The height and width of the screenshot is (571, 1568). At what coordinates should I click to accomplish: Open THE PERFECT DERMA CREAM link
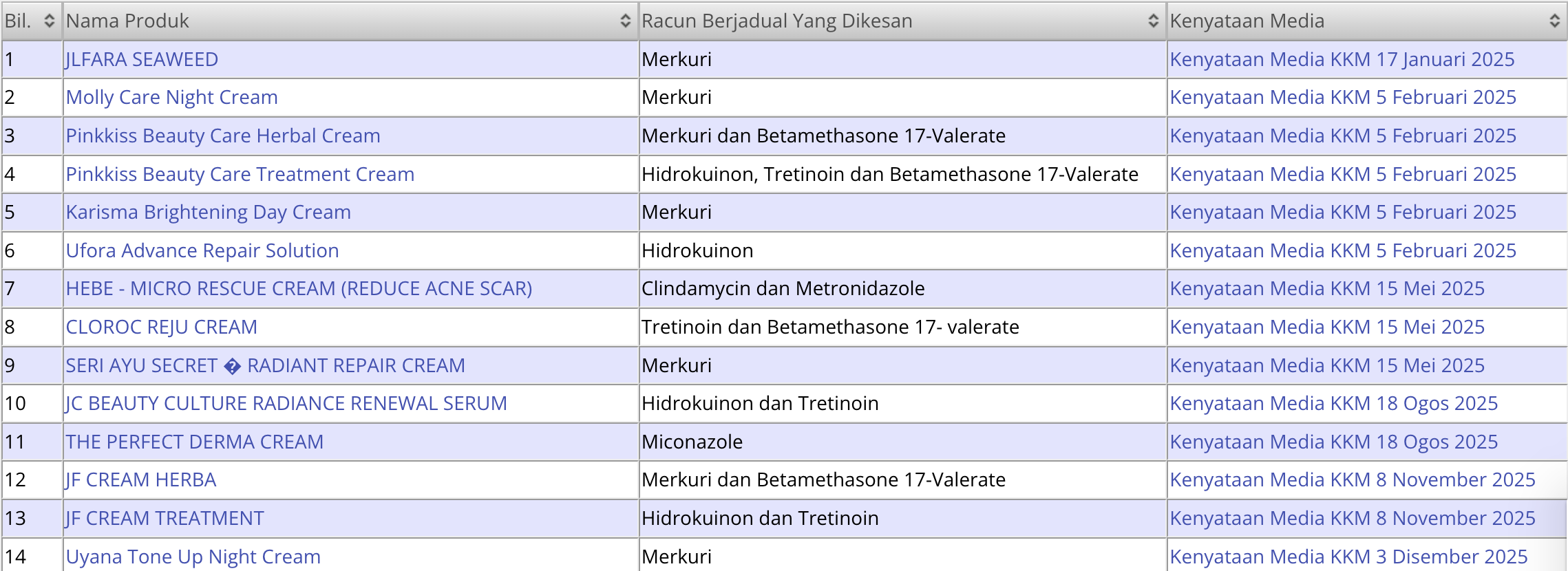click(x=194, y=442)
